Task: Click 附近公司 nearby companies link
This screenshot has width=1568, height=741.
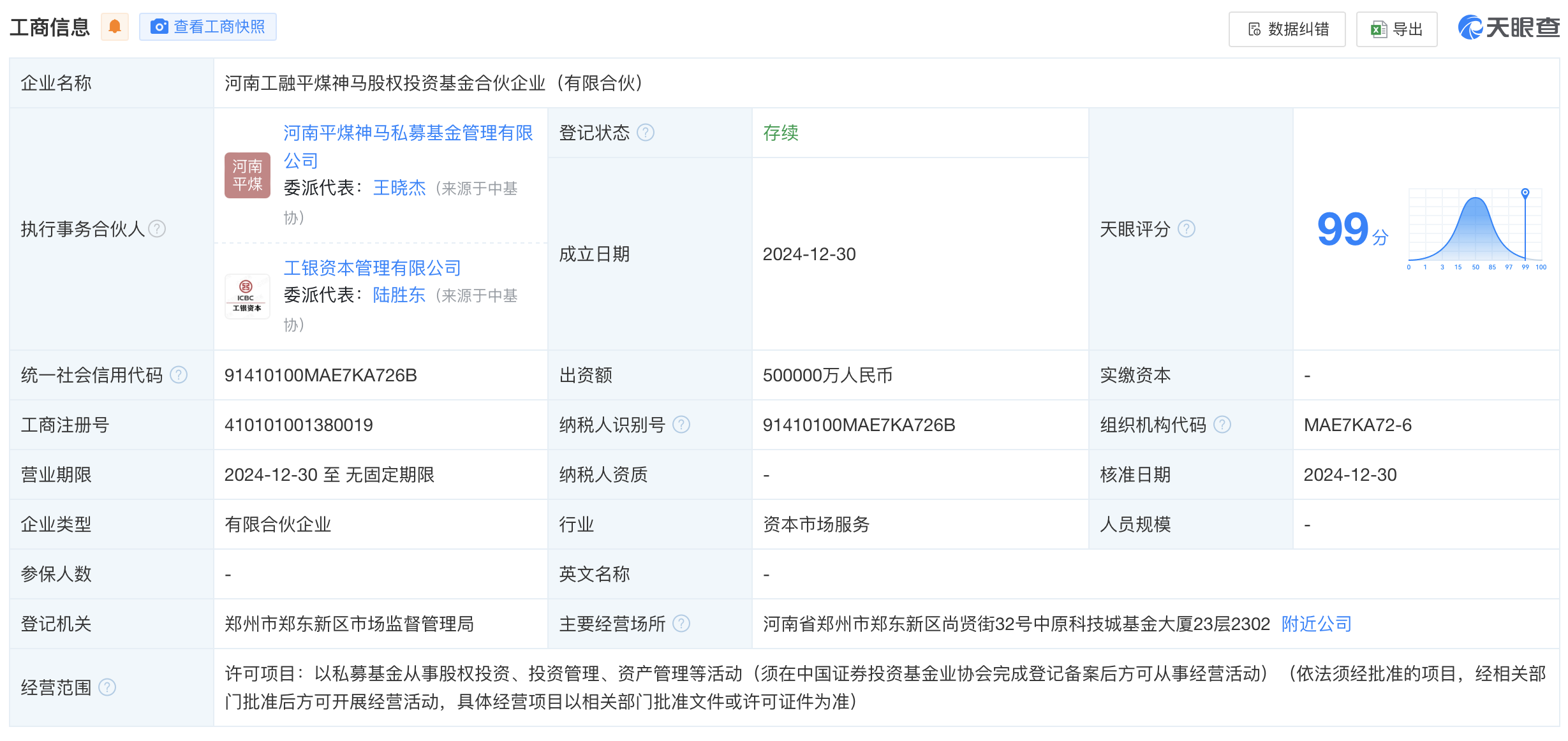Action: [x=1317, y=624]
